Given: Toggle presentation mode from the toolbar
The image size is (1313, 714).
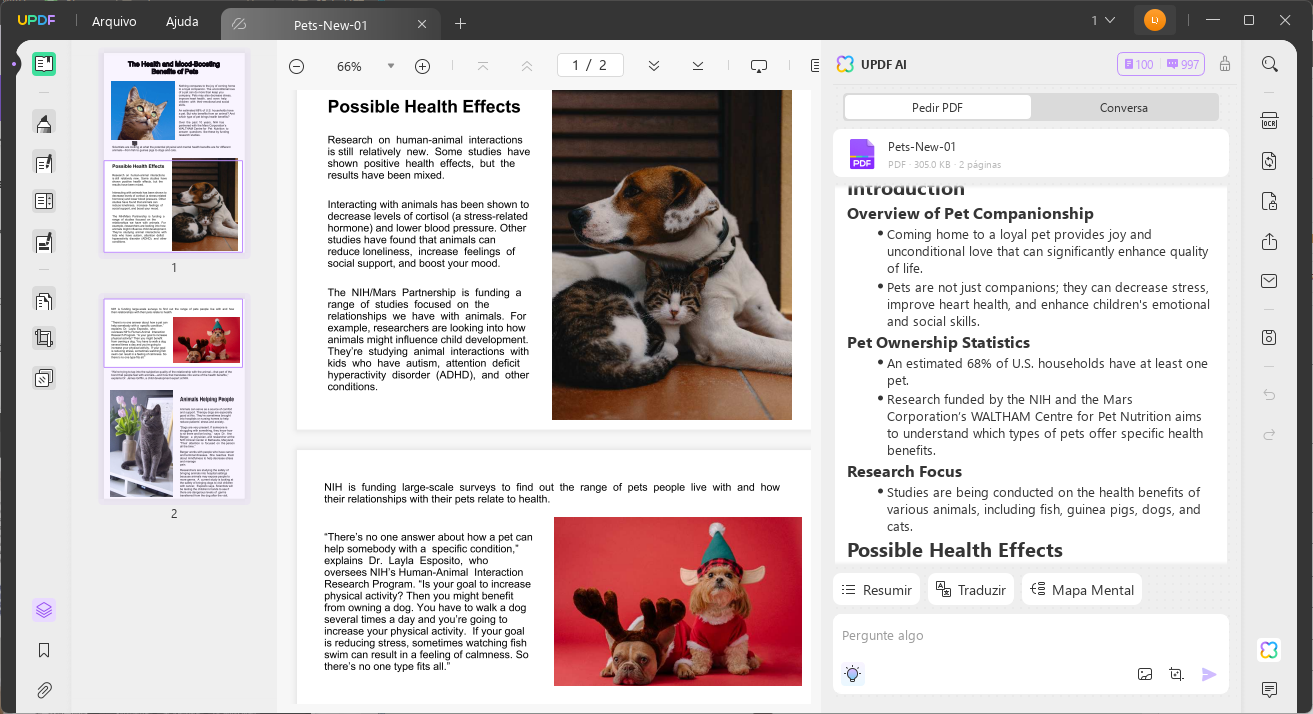Looking at the screenshot, I should click(x=758, y=64).
